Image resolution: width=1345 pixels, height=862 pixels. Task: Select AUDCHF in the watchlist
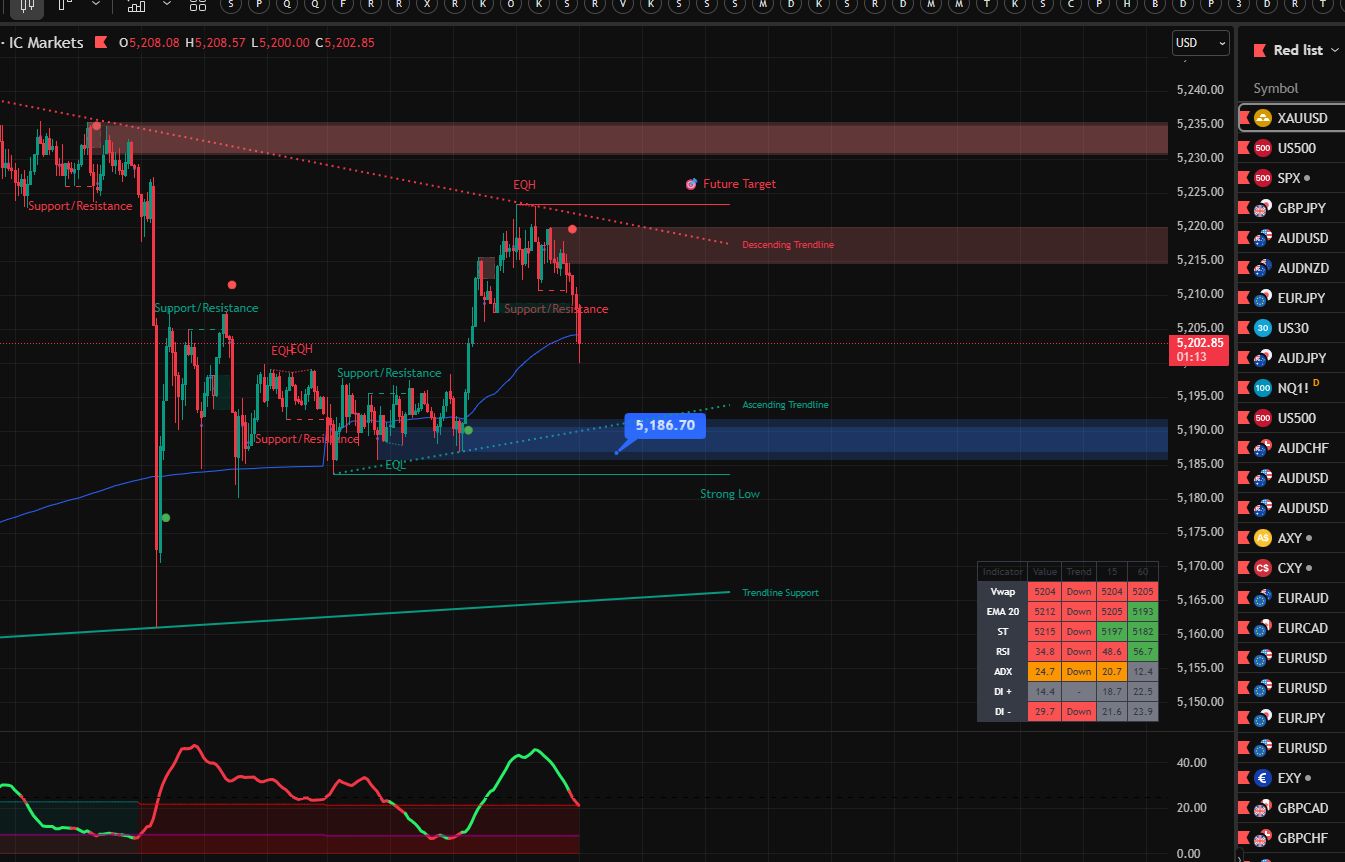click(x=1302, y=448)
